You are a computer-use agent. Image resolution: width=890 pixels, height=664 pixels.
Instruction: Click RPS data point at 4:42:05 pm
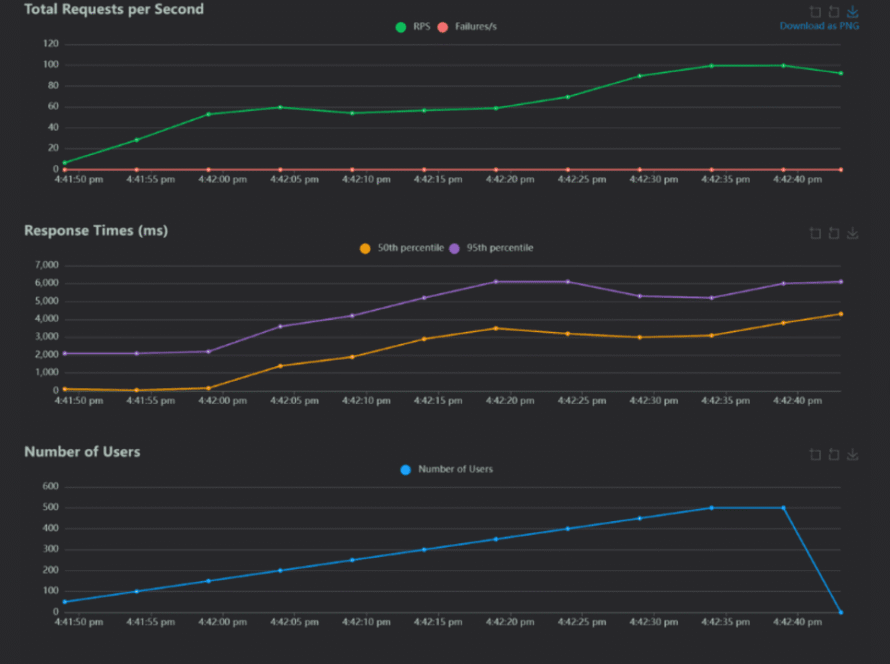pyautogui.click(x=280, y=107)
